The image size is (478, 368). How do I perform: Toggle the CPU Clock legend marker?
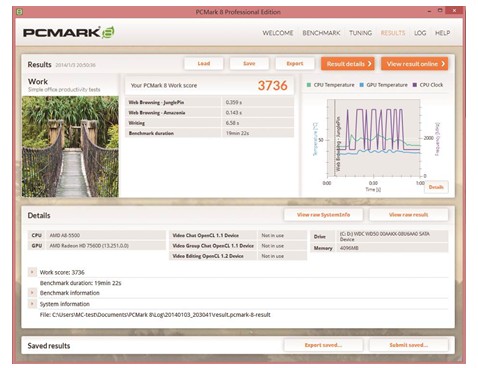(415, 85)
